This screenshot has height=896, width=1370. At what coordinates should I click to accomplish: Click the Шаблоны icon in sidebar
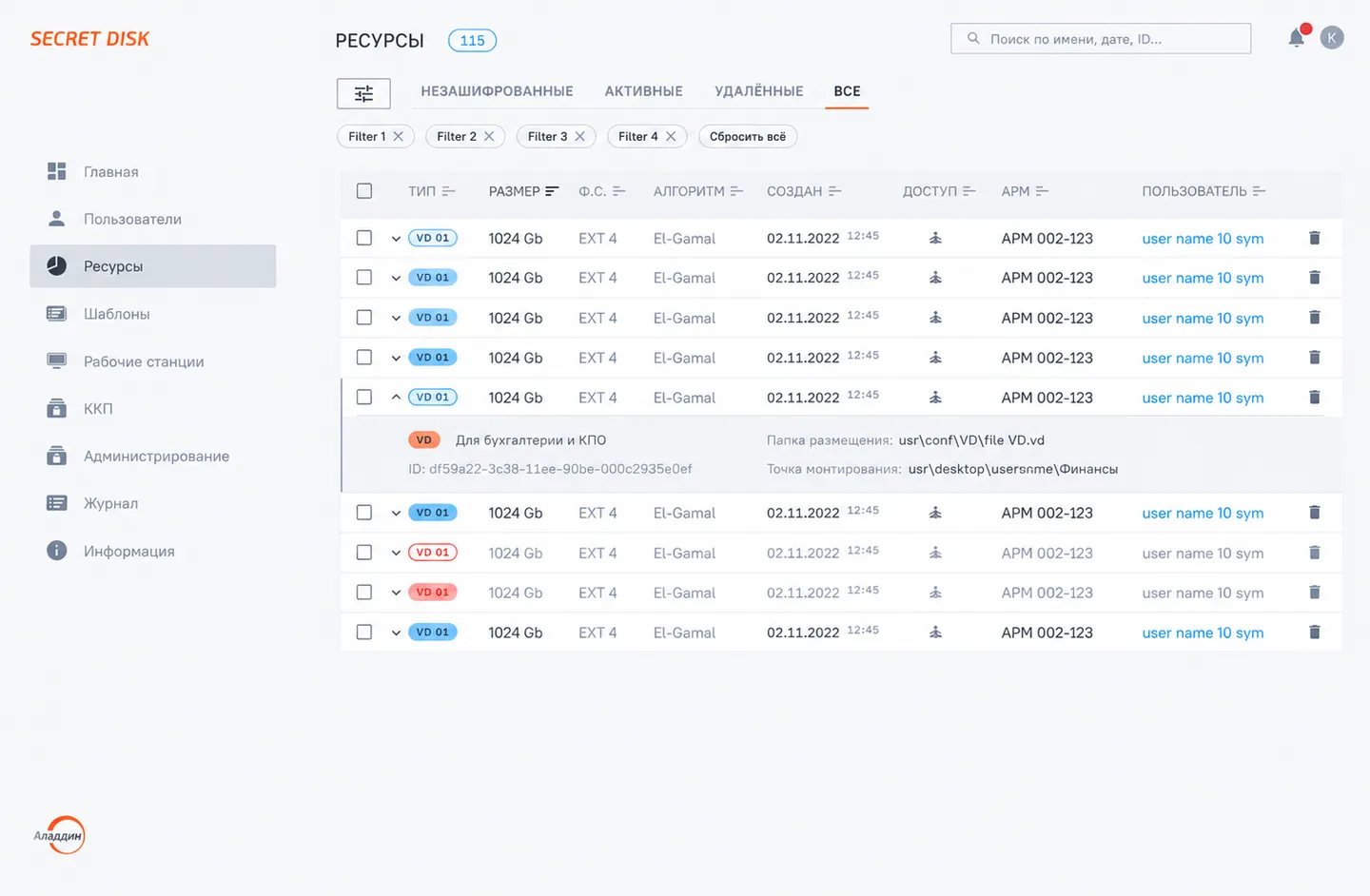[57, 314]
